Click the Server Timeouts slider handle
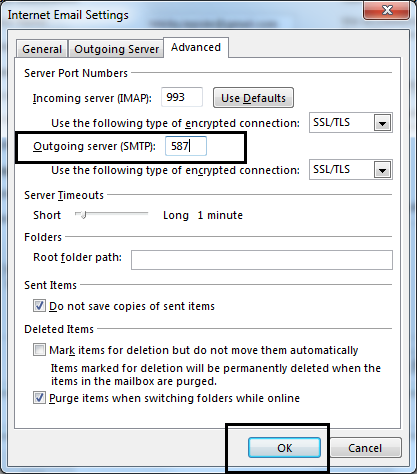The image size is (417, 474). [x=83, y=215]
